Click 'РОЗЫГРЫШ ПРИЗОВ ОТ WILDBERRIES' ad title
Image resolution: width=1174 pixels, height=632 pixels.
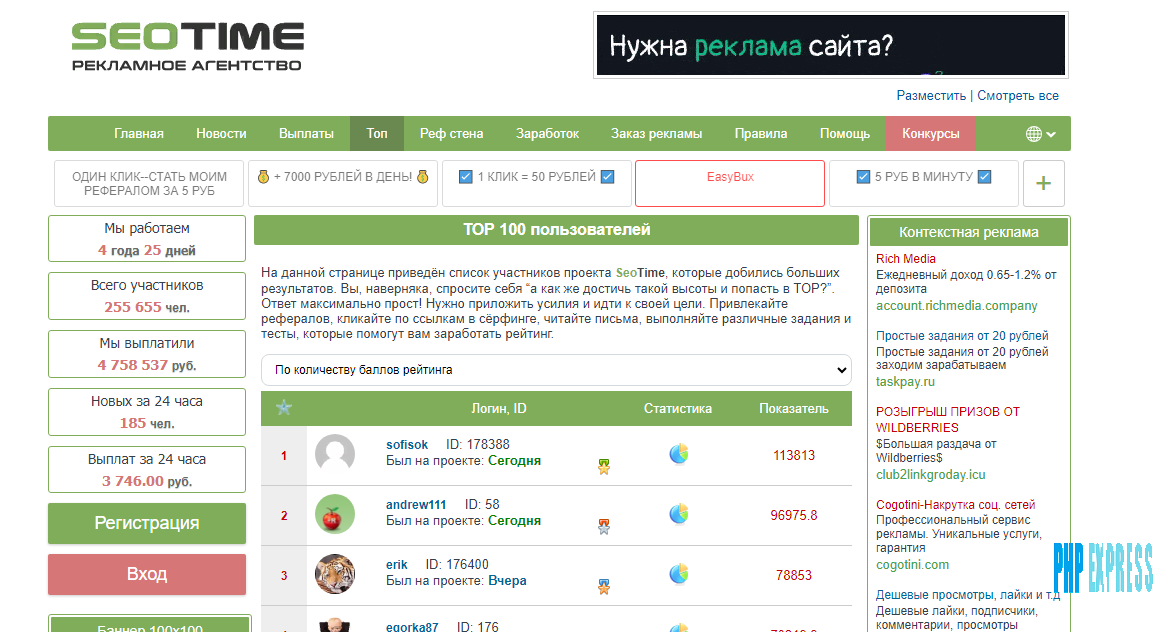tap(947, 420)
